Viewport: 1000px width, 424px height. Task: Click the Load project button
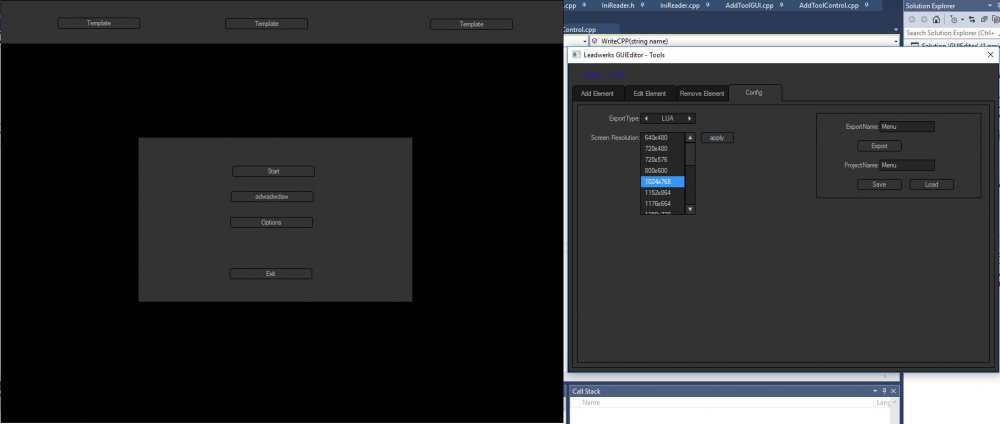click(931, 184)
